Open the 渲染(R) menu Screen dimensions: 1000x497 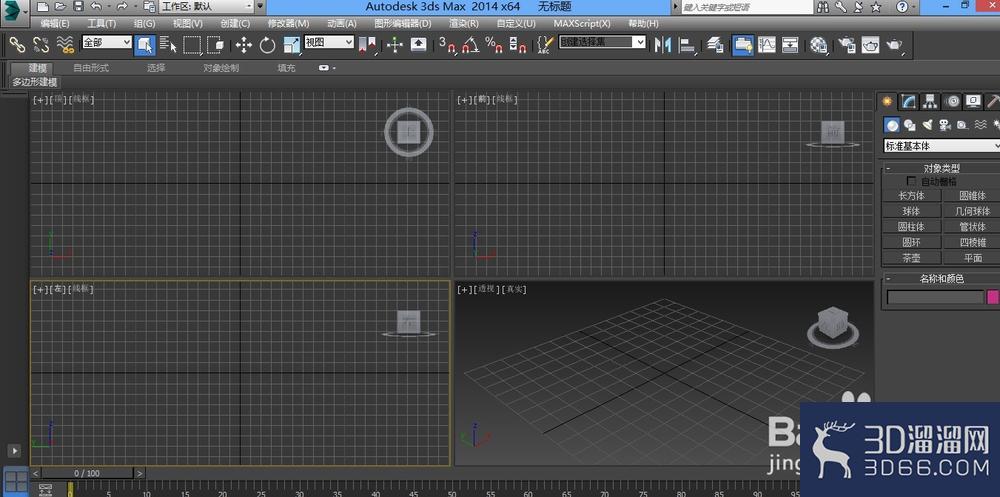pyautogui.click(x=464, y=24)
